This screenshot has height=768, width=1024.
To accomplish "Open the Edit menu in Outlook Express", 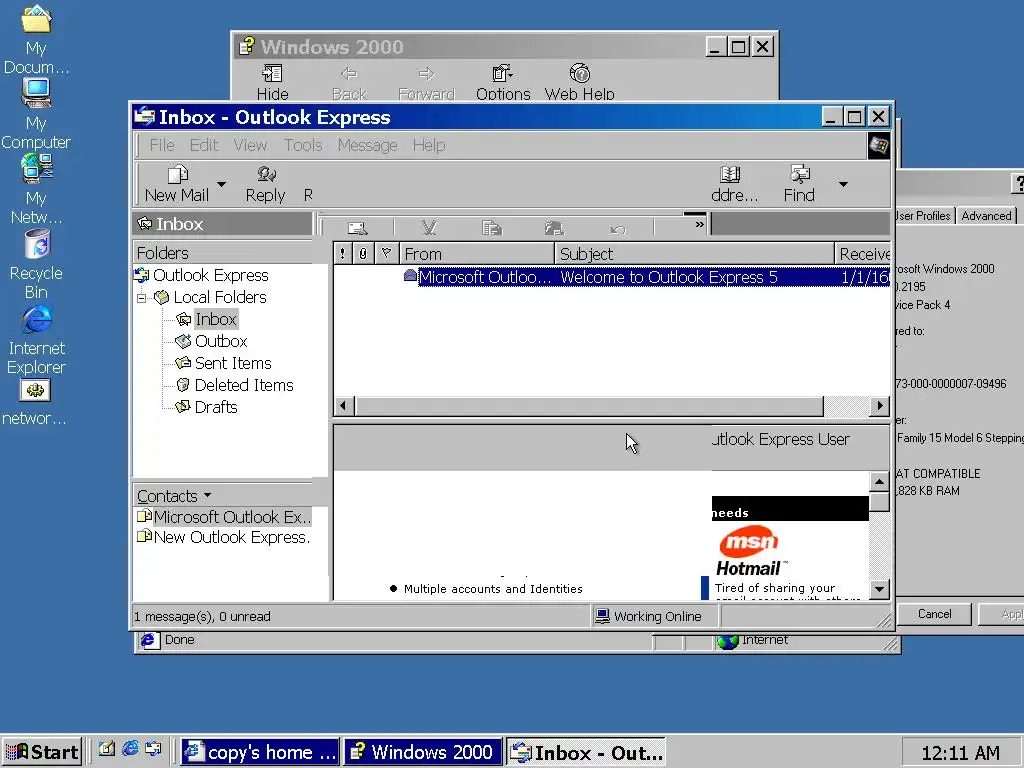I will [x=204, y=145].
